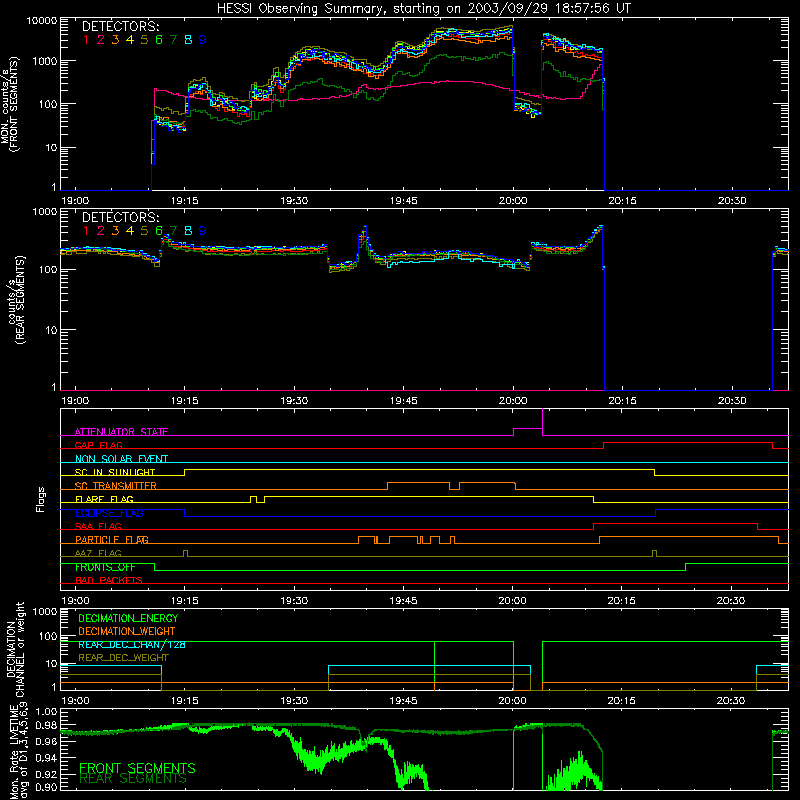The width and height of the screenshot is (800, 800).
Task: Click the 10000 tick on front segments axis
Action: pyautogui.click(x=42, y=20)
